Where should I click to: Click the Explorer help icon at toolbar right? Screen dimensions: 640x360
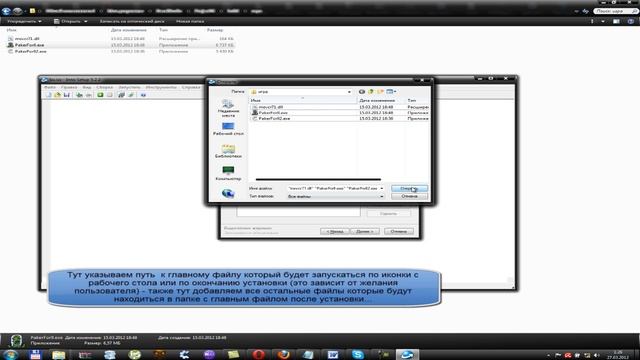(x=631, y=21)
